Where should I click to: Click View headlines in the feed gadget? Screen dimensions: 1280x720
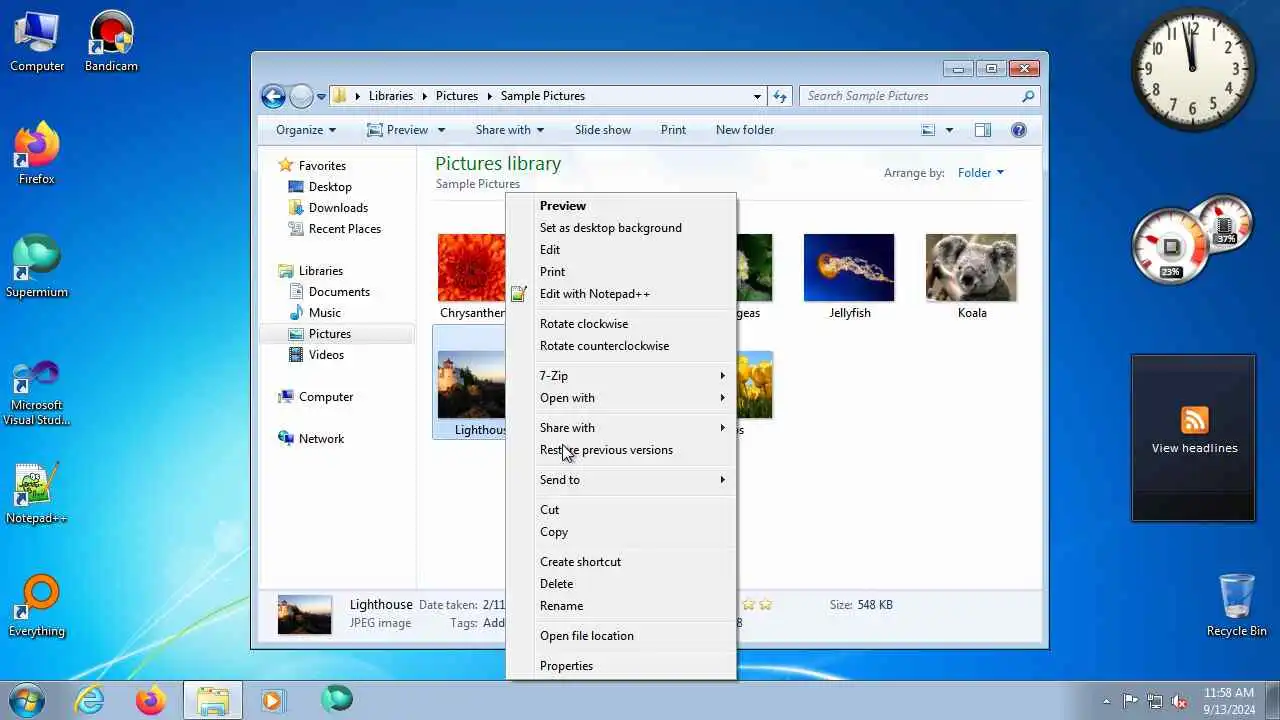pos(1194,448)
